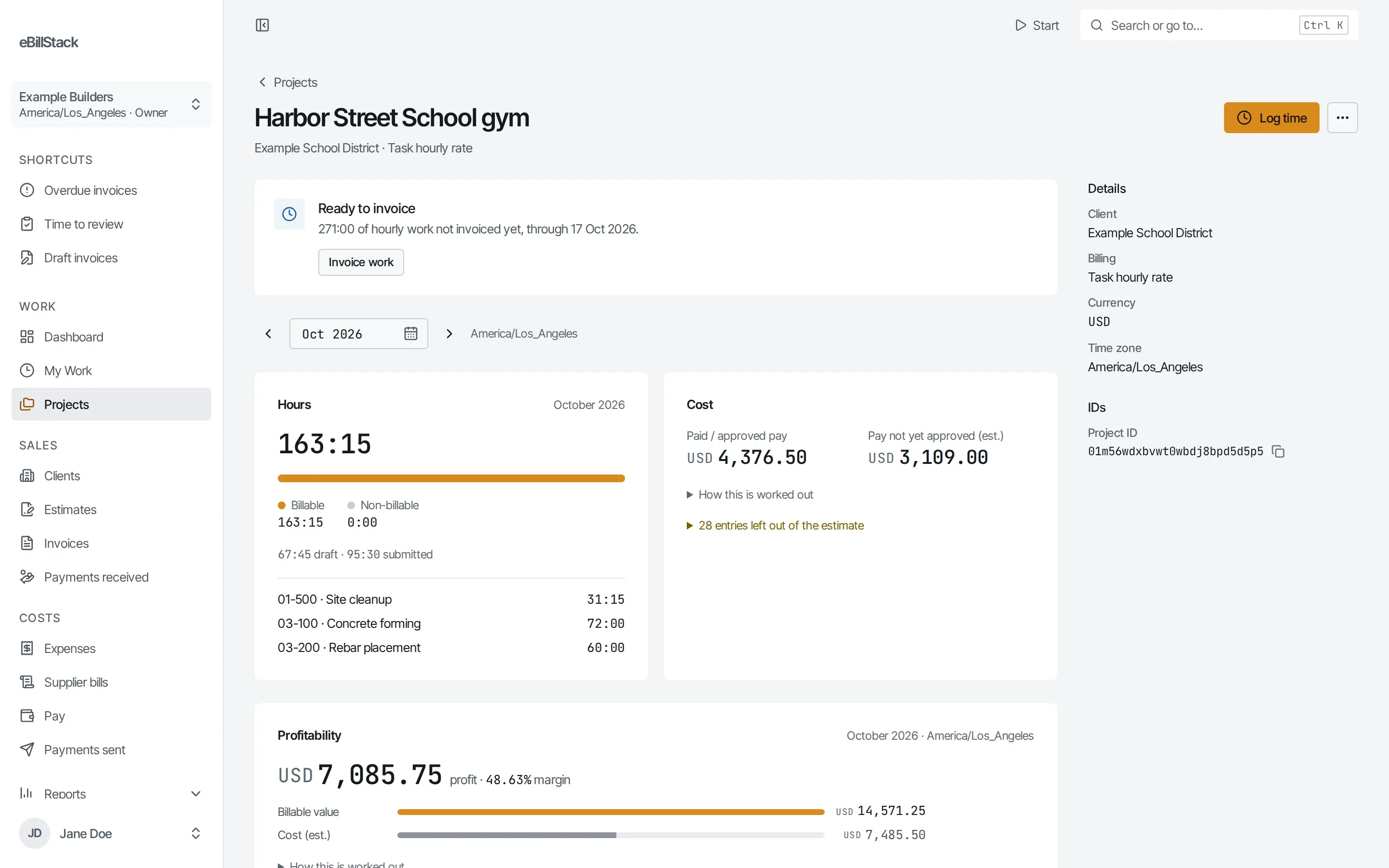Click the Cost (est.) gray bar
The image size is (1389, 868).
507,835
